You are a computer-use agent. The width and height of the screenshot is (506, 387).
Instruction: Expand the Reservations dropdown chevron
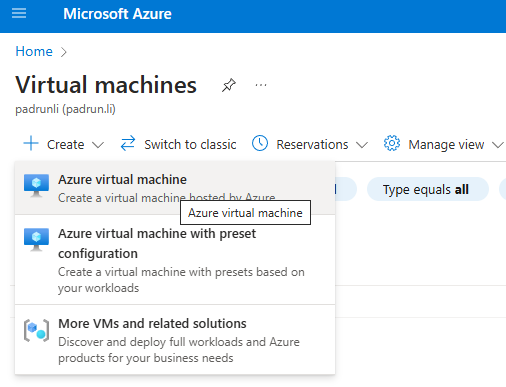click(x=362, y=145)
